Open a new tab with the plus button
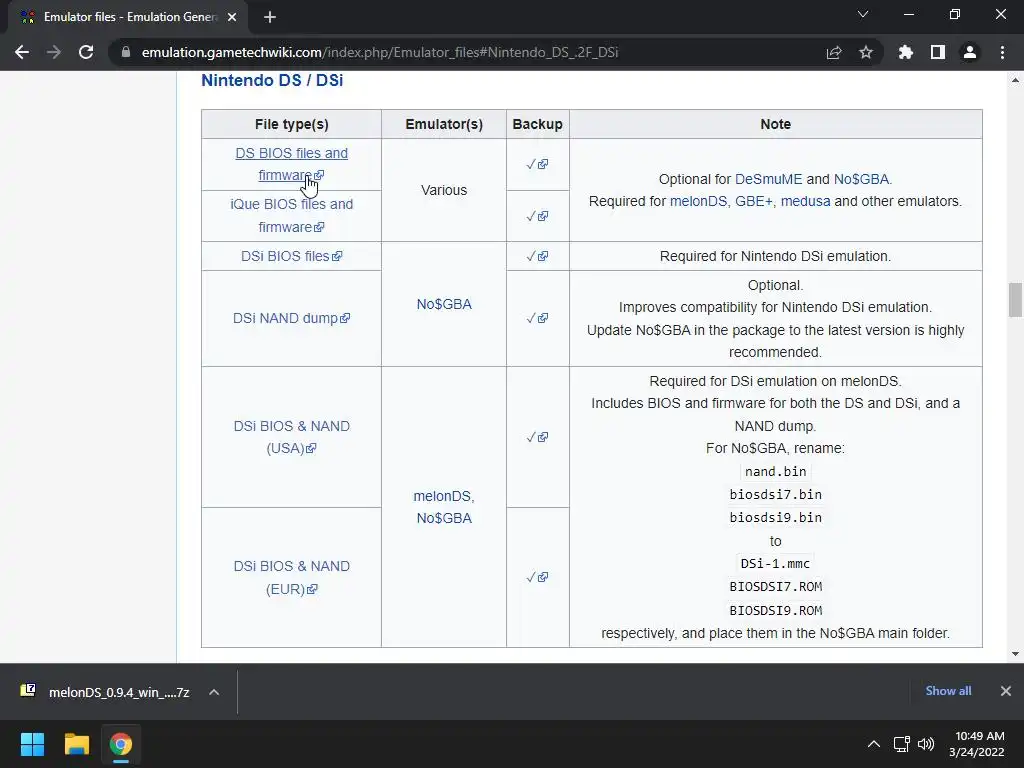This screenshot has height=768, width=1024. (x=270, y=17)
